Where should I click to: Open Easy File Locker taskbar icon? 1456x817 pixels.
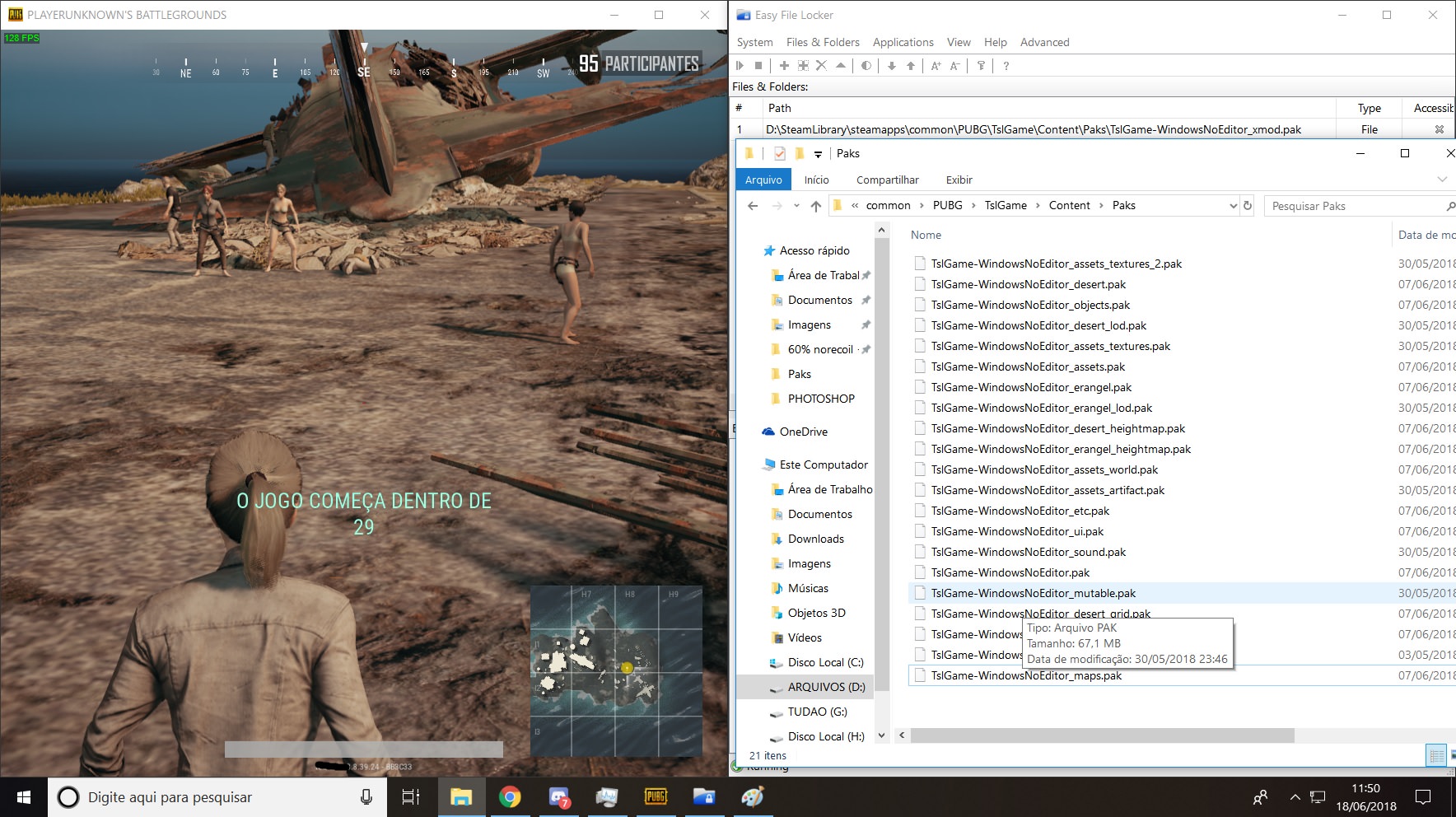tap(704, 796)
